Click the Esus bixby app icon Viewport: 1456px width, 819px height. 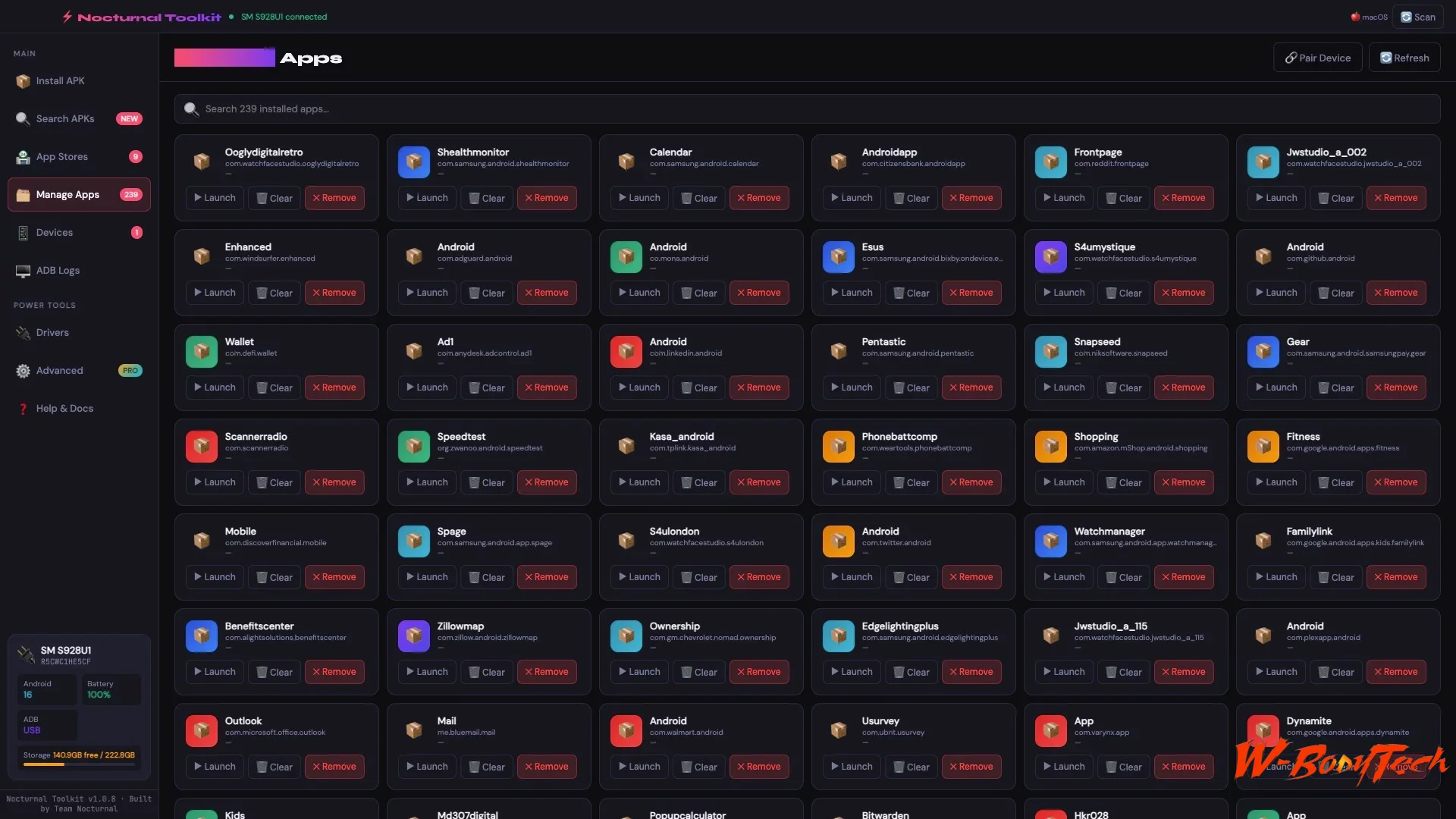click(839, 257)
